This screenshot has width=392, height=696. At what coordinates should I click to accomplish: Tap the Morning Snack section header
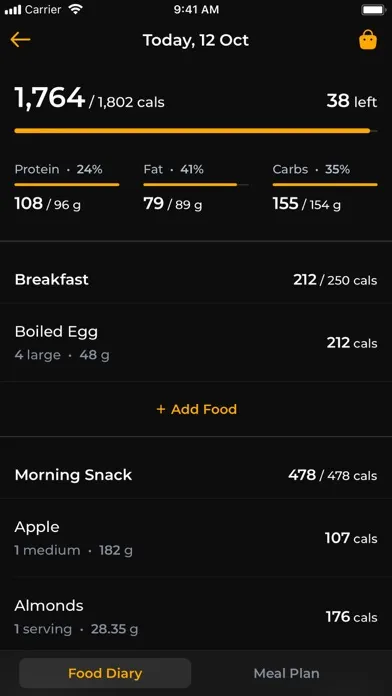point(196,475)
